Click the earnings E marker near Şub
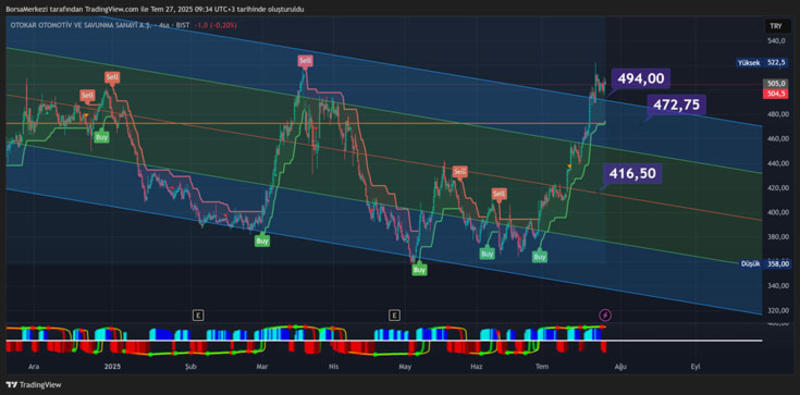The width and height of the screenshot is (800, 395). point(198,315)
